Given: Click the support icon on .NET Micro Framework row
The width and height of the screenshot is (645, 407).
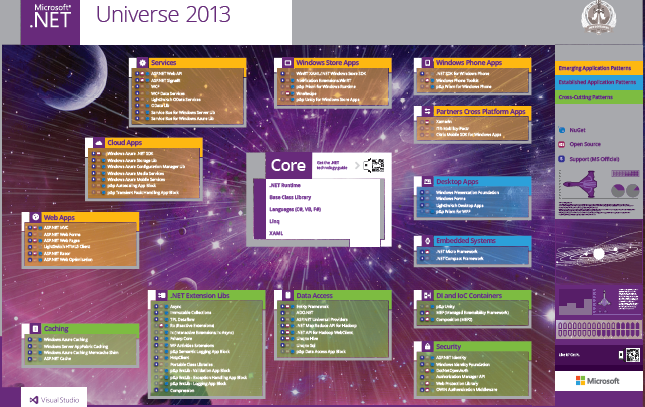Looking at the screenshot, I should click(x=422, y=251).
